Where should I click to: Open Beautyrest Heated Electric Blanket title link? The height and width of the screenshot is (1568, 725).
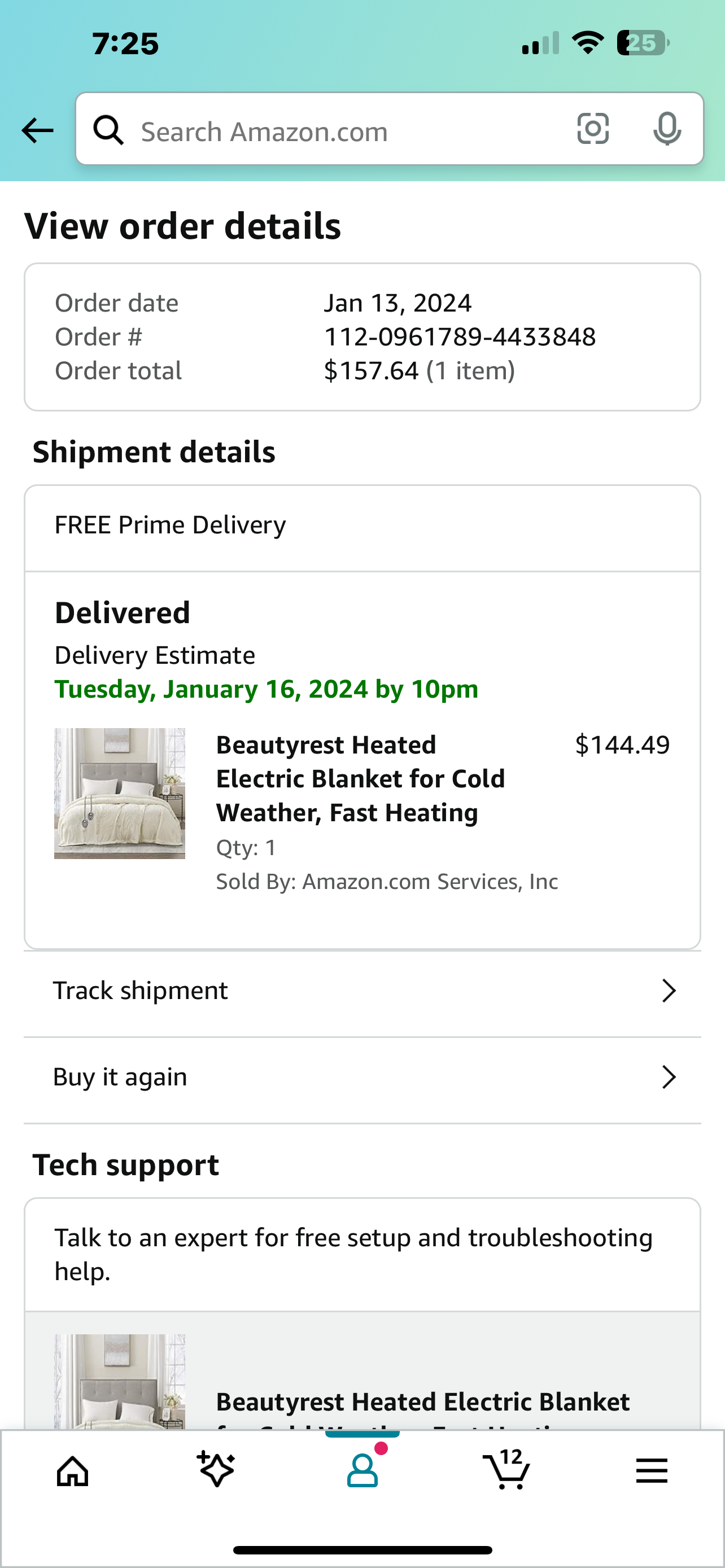[360, 778]
